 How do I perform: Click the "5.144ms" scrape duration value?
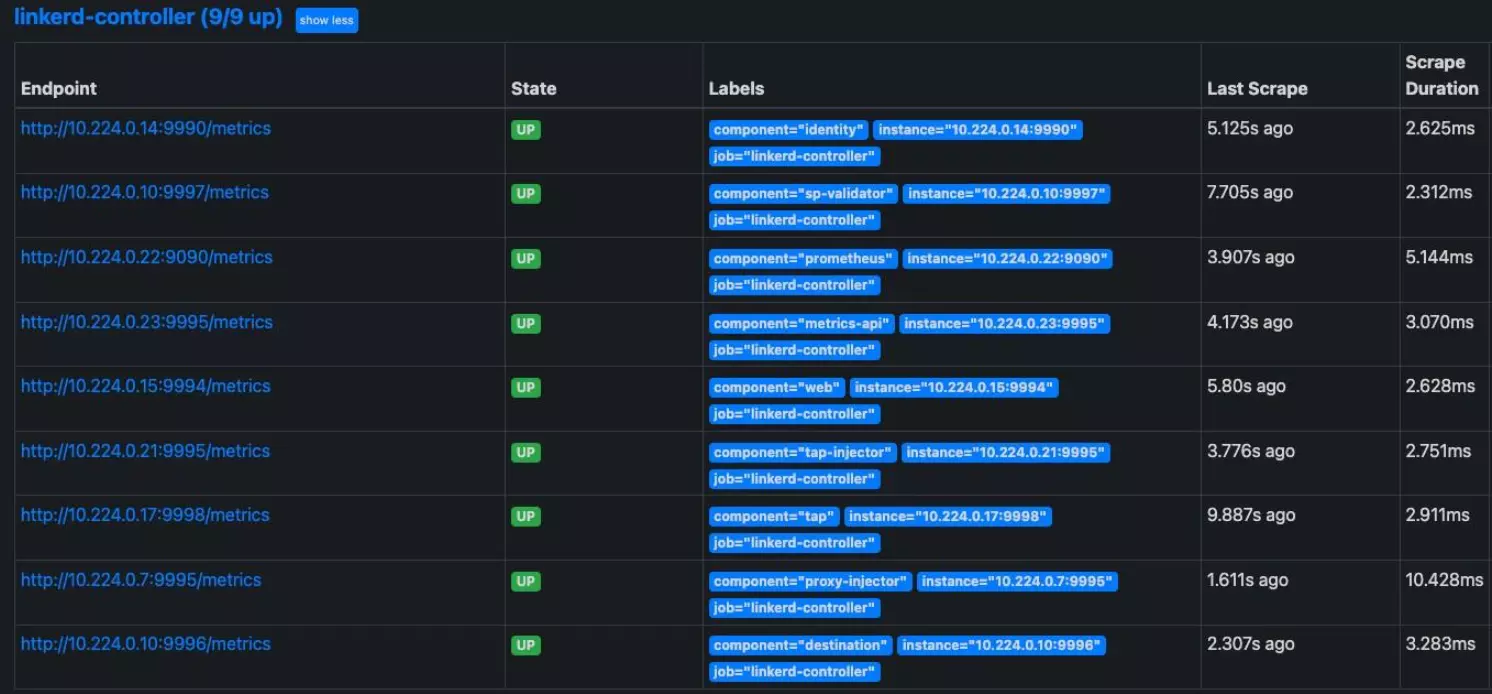click(x=1439, y=257)
